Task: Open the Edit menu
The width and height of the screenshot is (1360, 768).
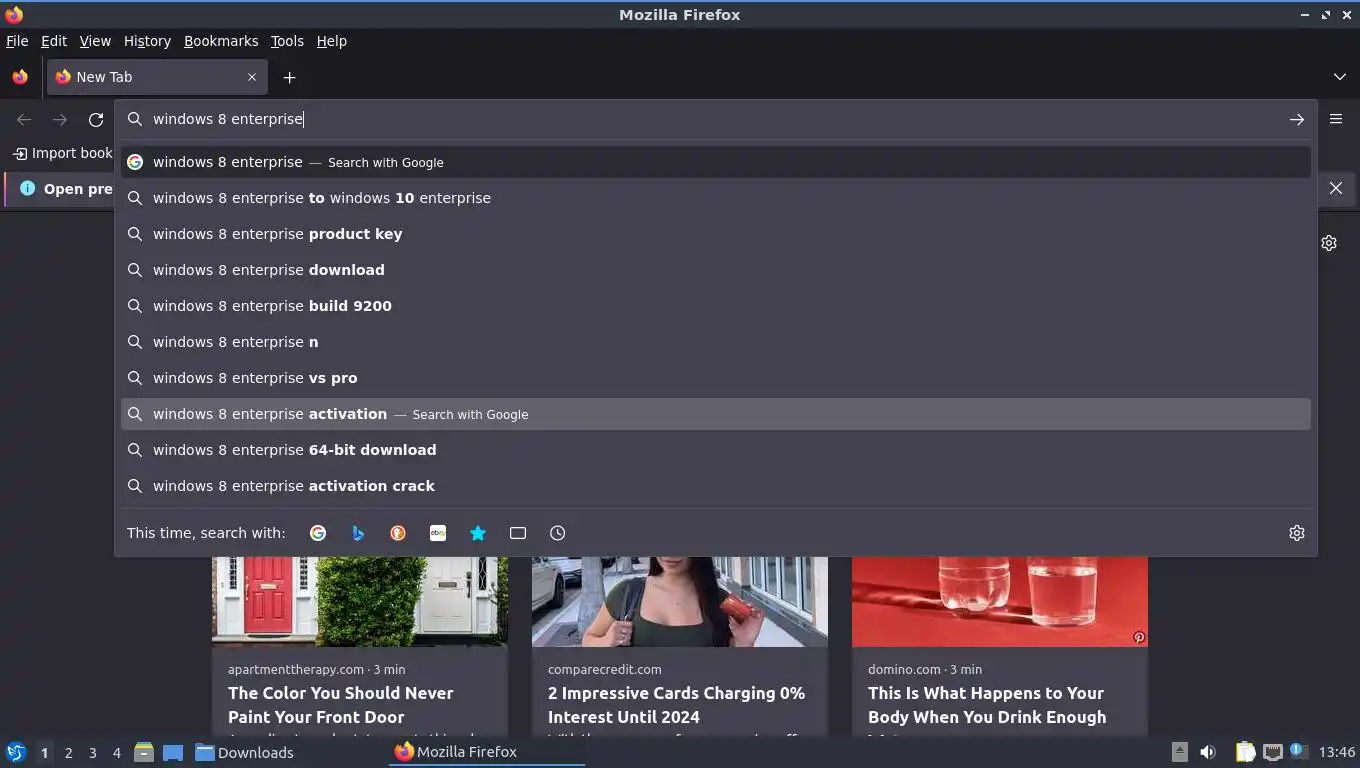Action: 54,41
